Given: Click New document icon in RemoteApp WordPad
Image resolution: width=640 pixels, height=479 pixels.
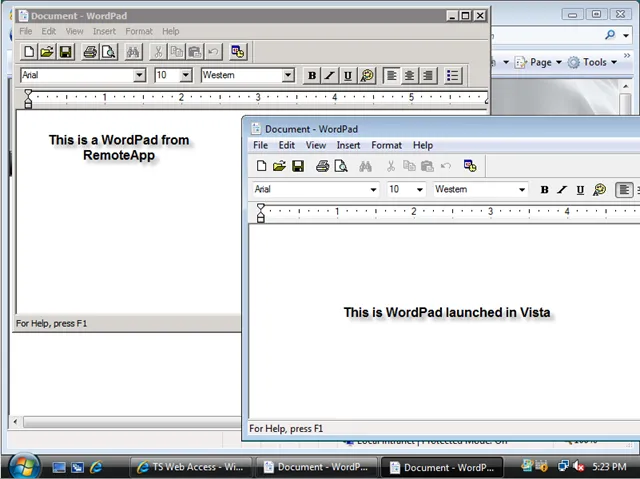Looking at the screenshot, I should [x=29, y=52].
